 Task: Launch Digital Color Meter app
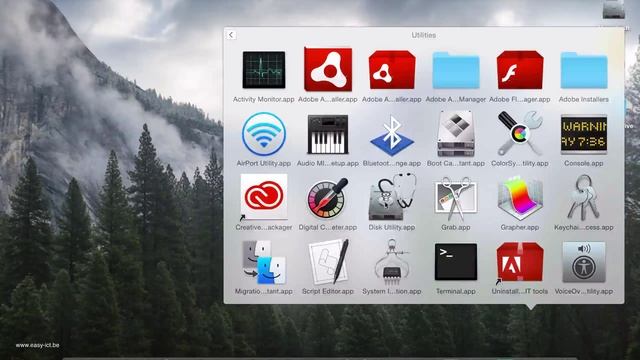[328, 198]
